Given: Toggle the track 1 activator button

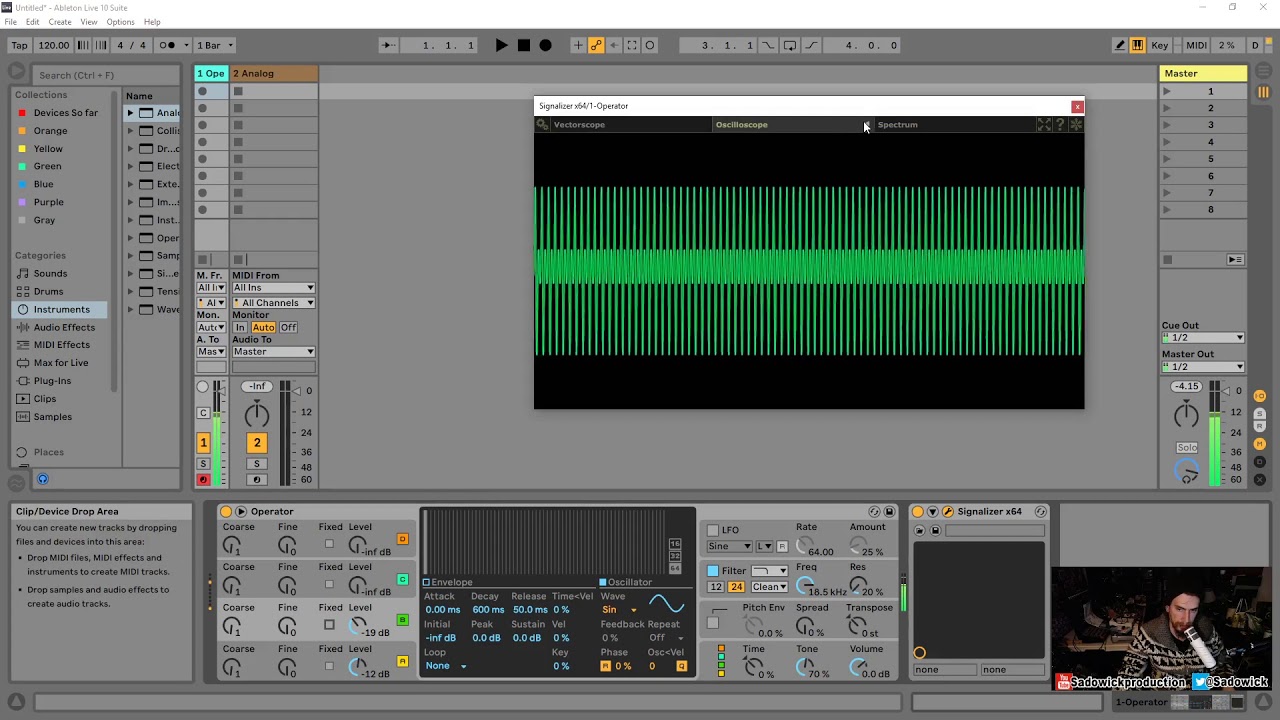Looking at the screenshot, I should tap(203, 442).
